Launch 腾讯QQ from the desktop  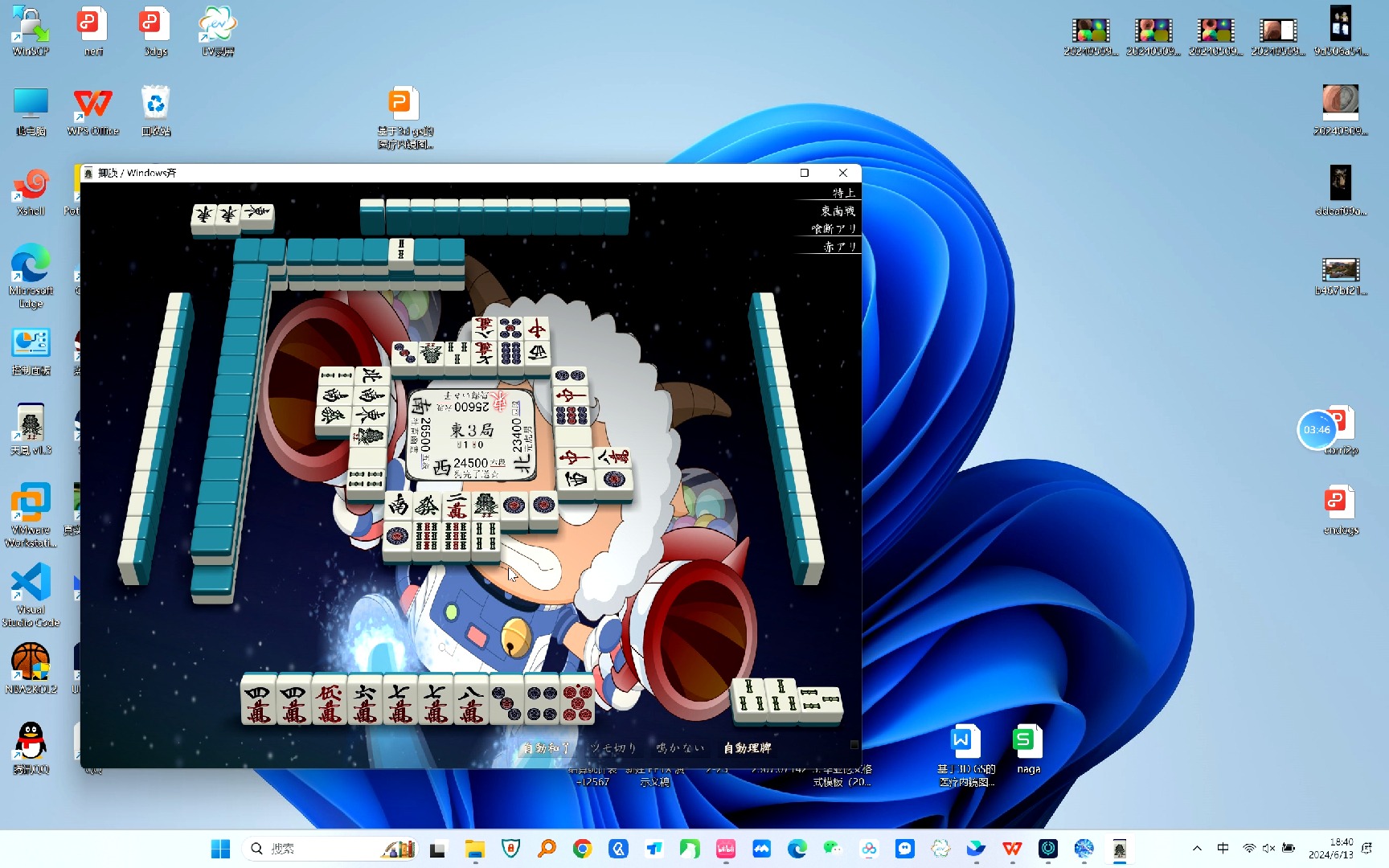point(31,748)
